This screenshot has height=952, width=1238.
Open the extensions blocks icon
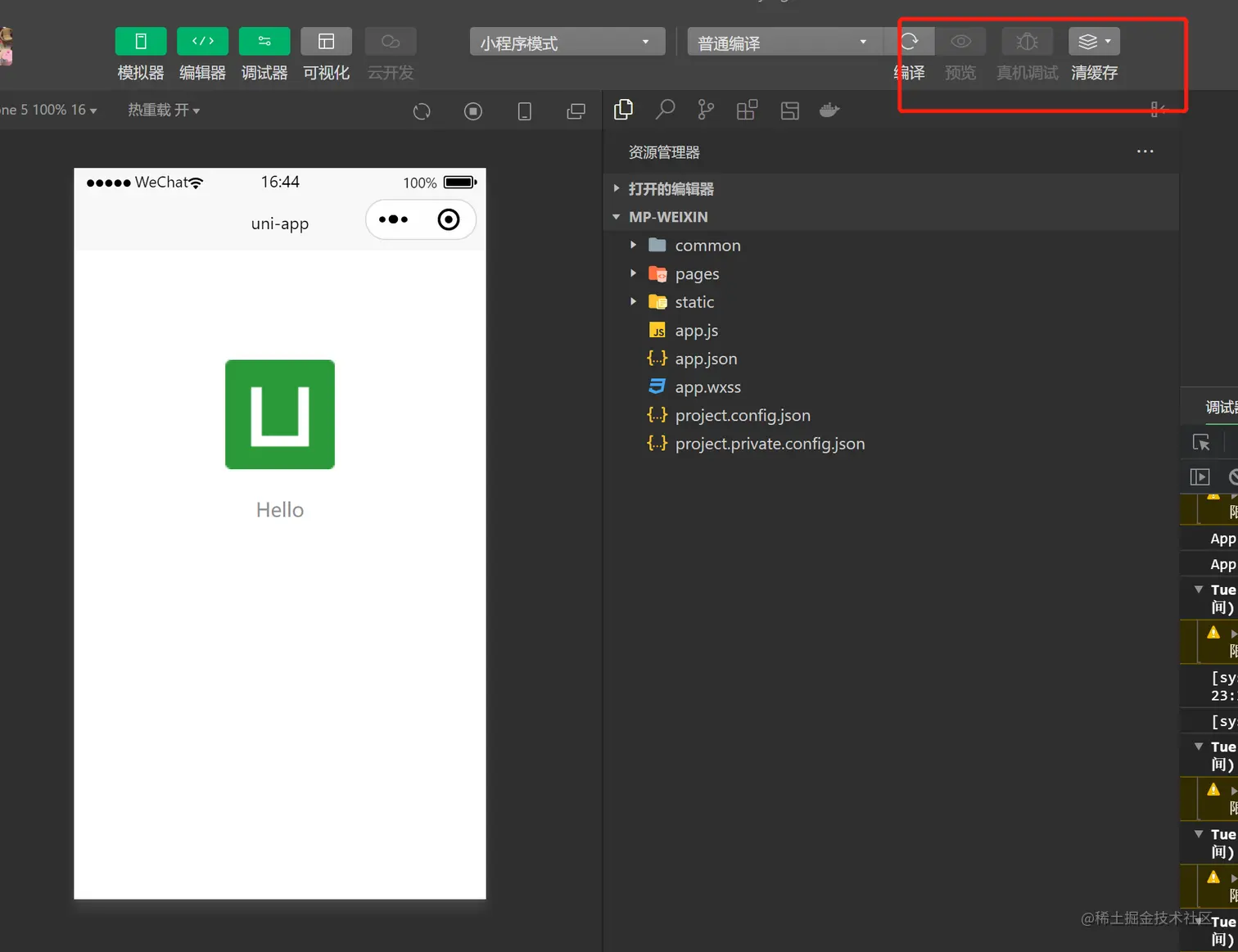tap(747, 110)
